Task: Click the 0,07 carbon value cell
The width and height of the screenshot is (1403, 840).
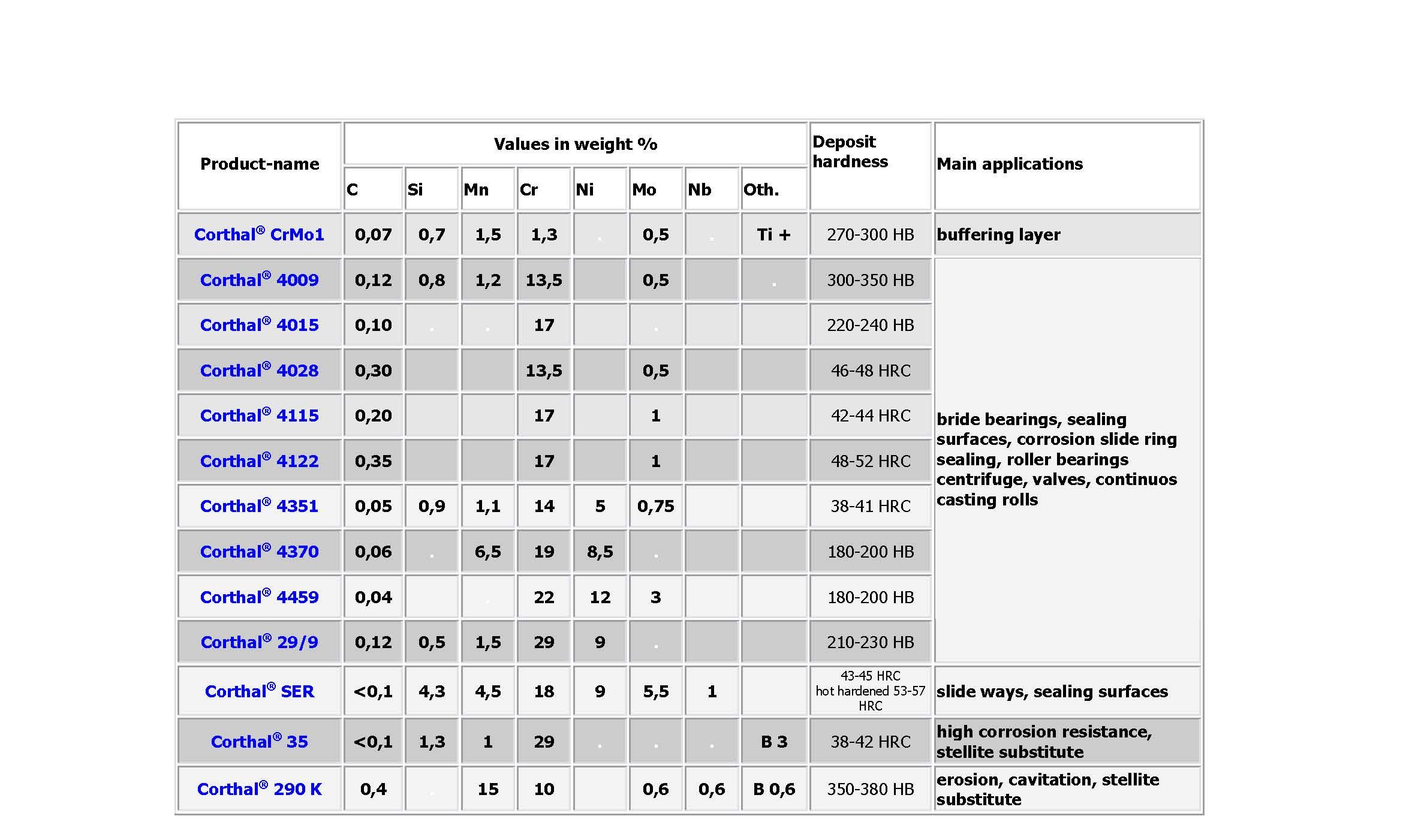Action: (x=373, y=234)
